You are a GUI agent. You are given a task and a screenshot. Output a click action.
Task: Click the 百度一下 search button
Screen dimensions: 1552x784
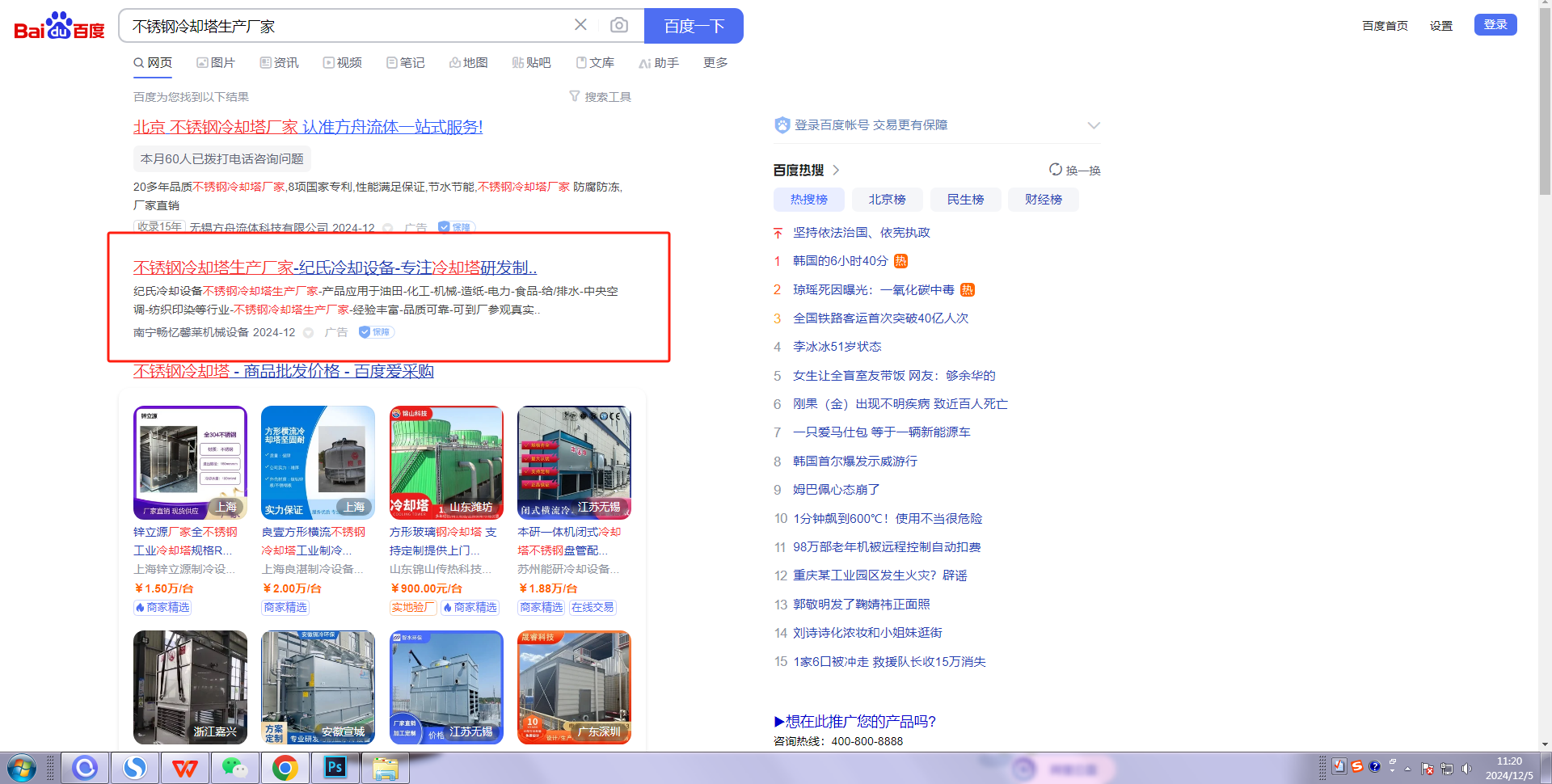click(694, 26)
